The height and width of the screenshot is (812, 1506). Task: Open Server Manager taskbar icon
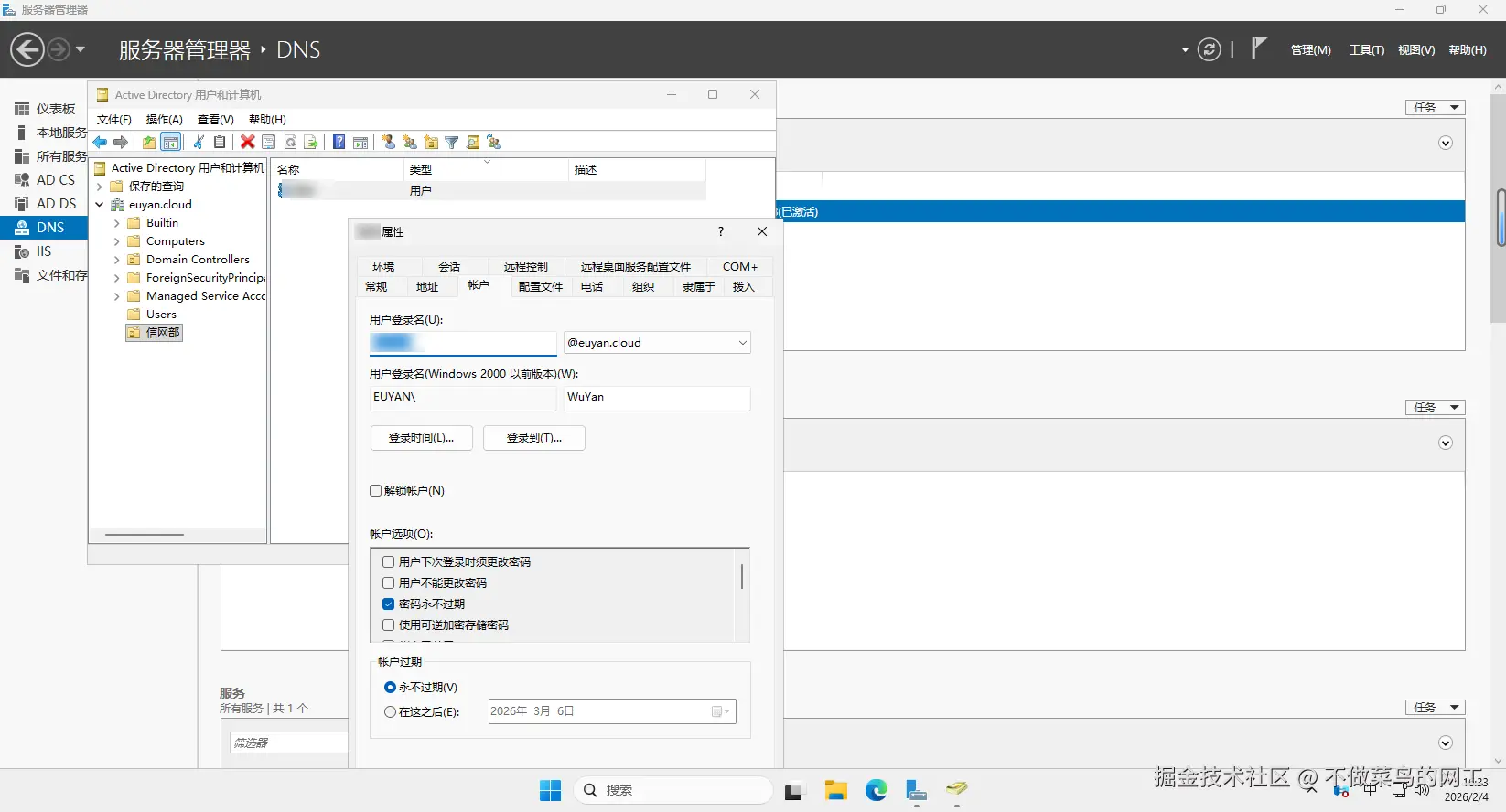(x=916, y=790)
